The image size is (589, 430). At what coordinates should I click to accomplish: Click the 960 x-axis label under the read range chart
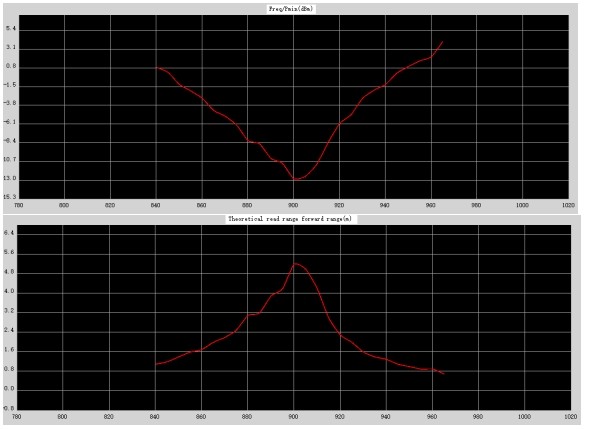(x=432, y=416)
